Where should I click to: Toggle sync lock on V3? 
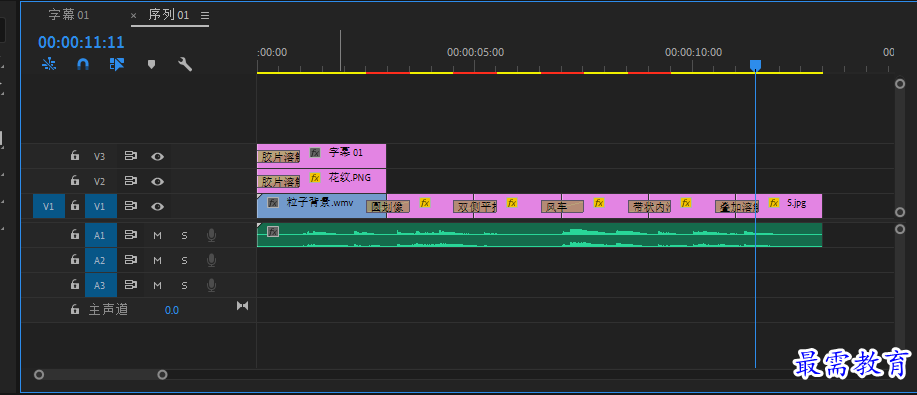point(130,156)
